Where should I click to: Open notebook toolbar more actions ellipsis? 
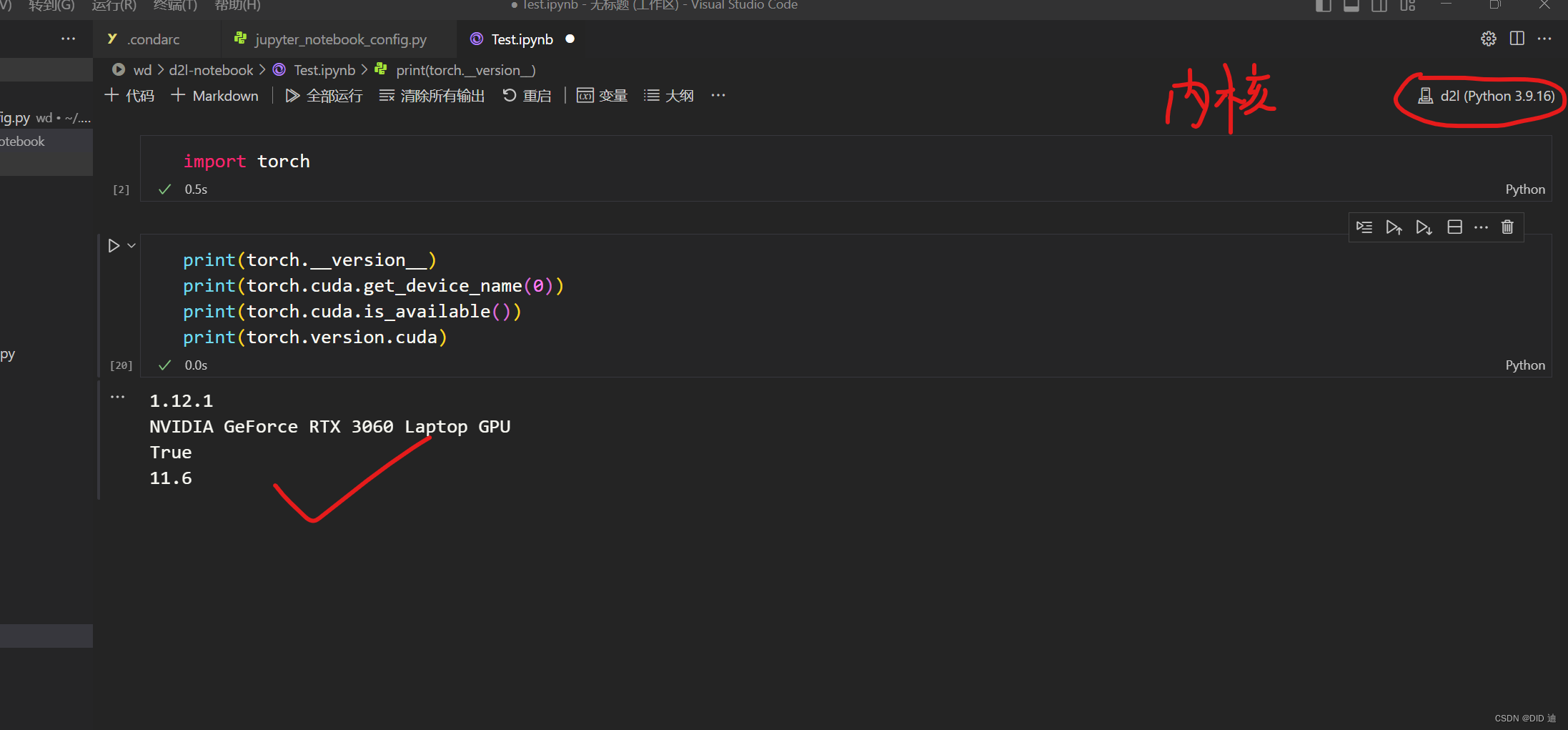[x=718, y=96]
